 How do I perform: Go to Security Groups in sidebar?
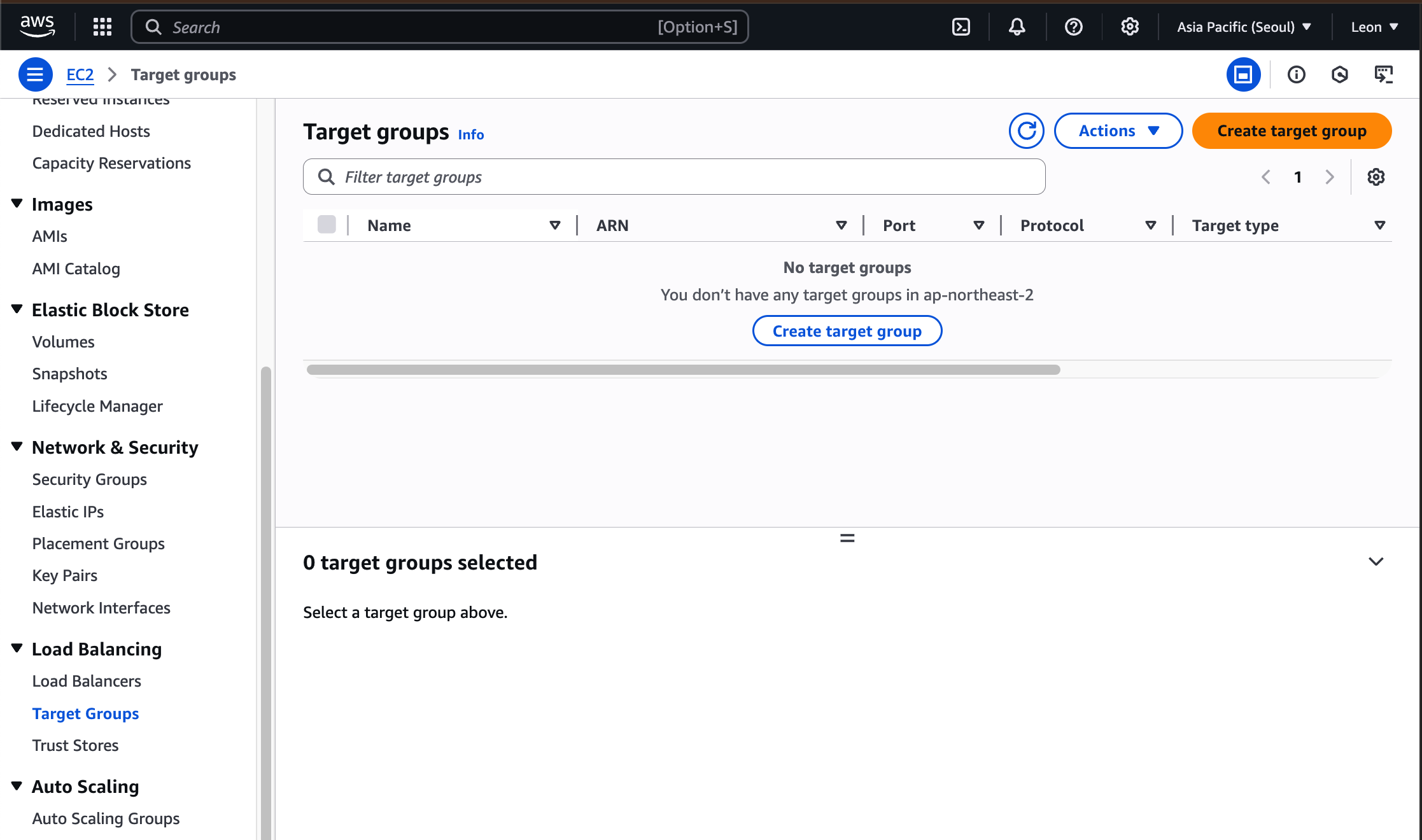point(89,479)
